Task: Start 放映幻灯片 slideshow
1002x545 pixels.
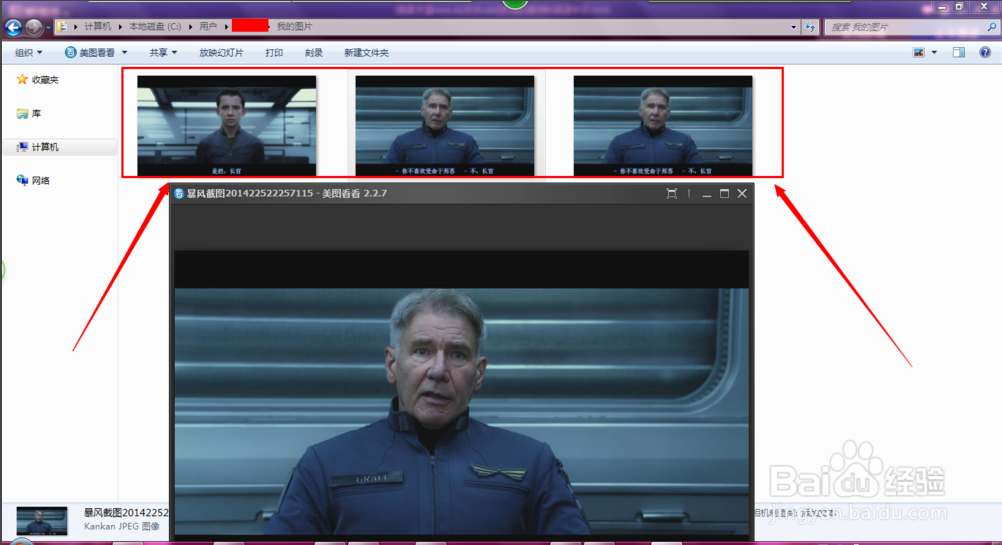Action: (221, 52)
